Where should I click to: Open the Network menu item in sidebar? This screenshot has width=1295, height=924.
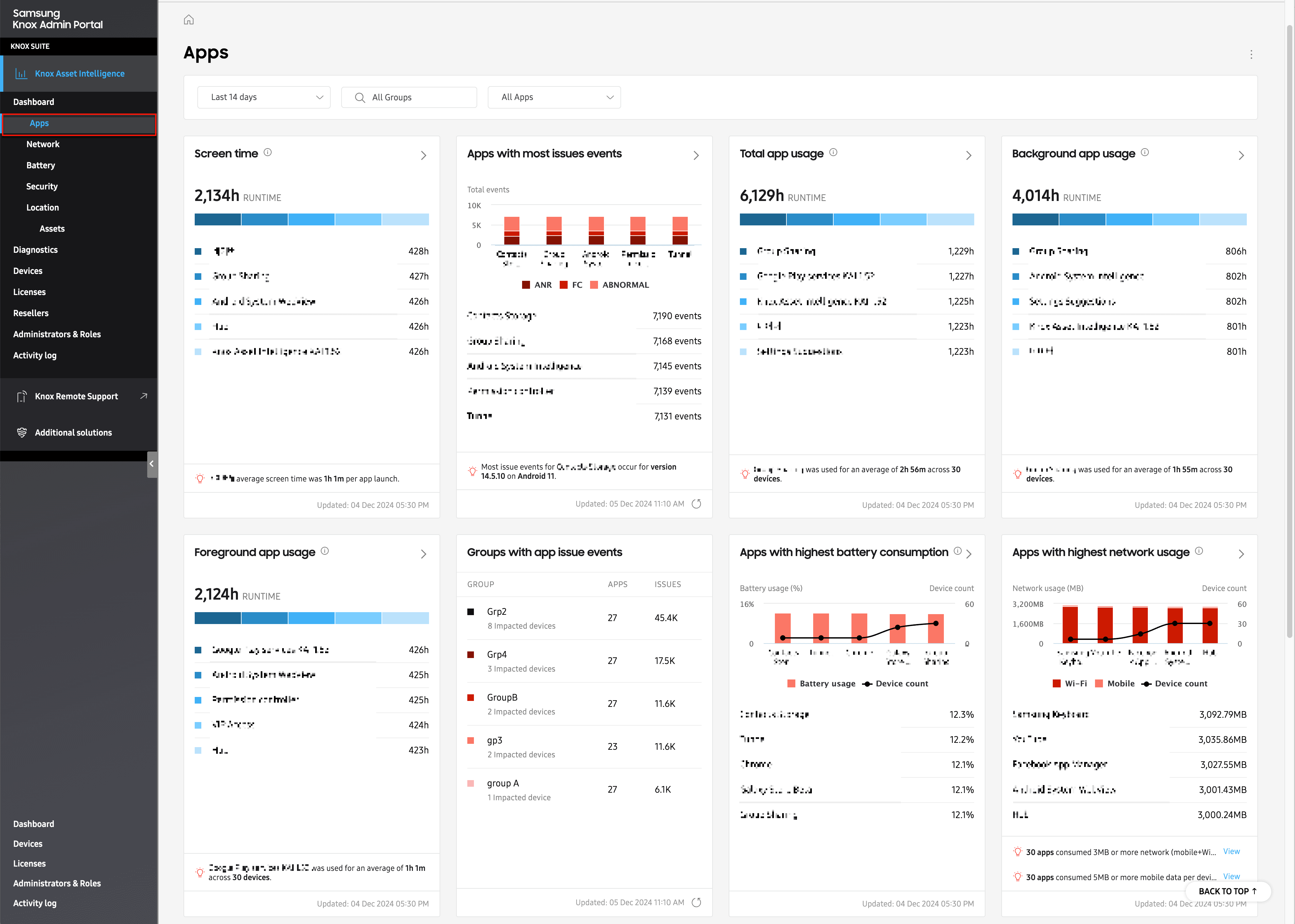click(x=43, y=145)
